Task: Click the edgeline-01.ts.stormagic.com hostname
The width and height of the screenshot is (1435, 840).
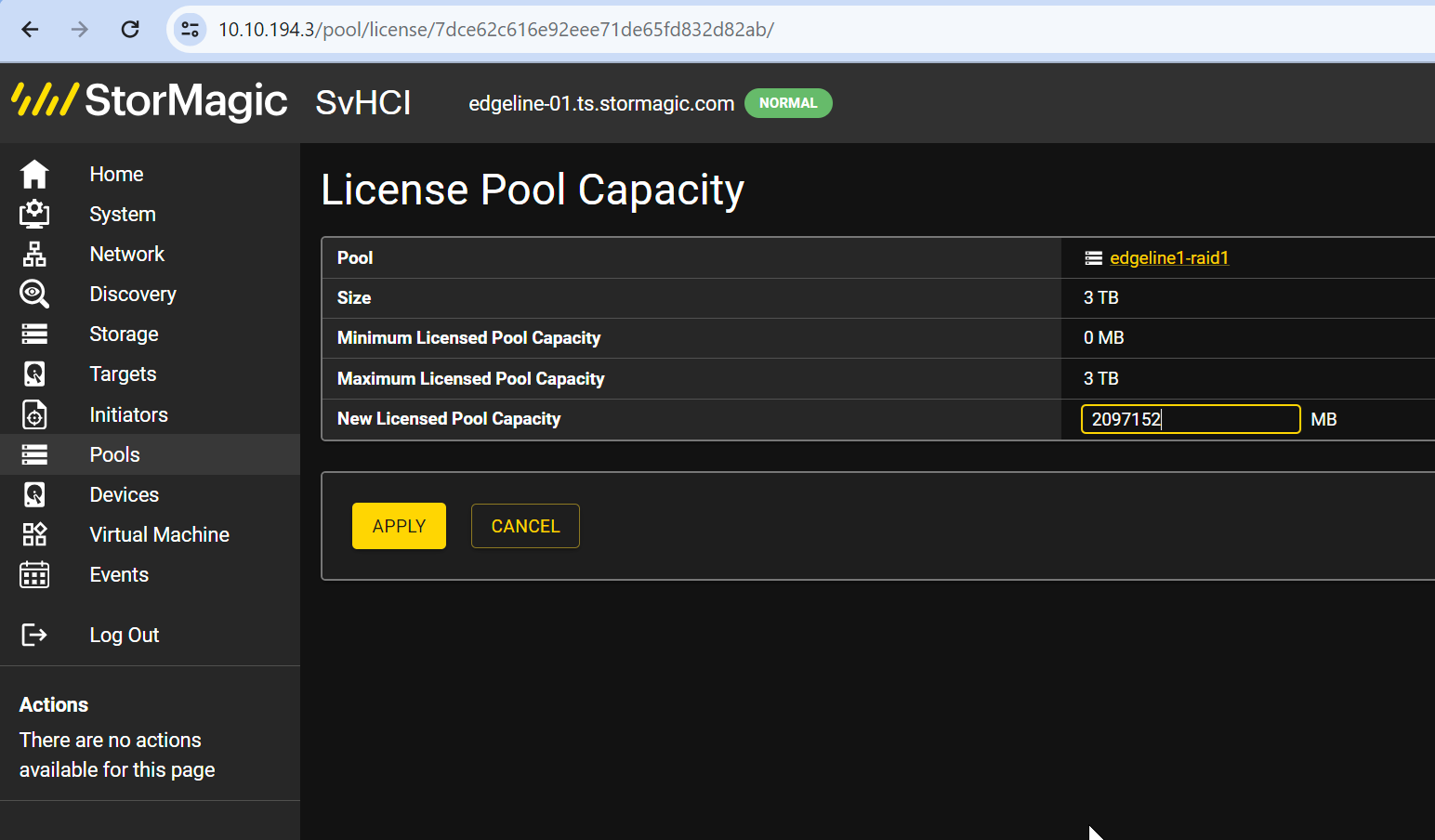Action: (x=601, y=103)
